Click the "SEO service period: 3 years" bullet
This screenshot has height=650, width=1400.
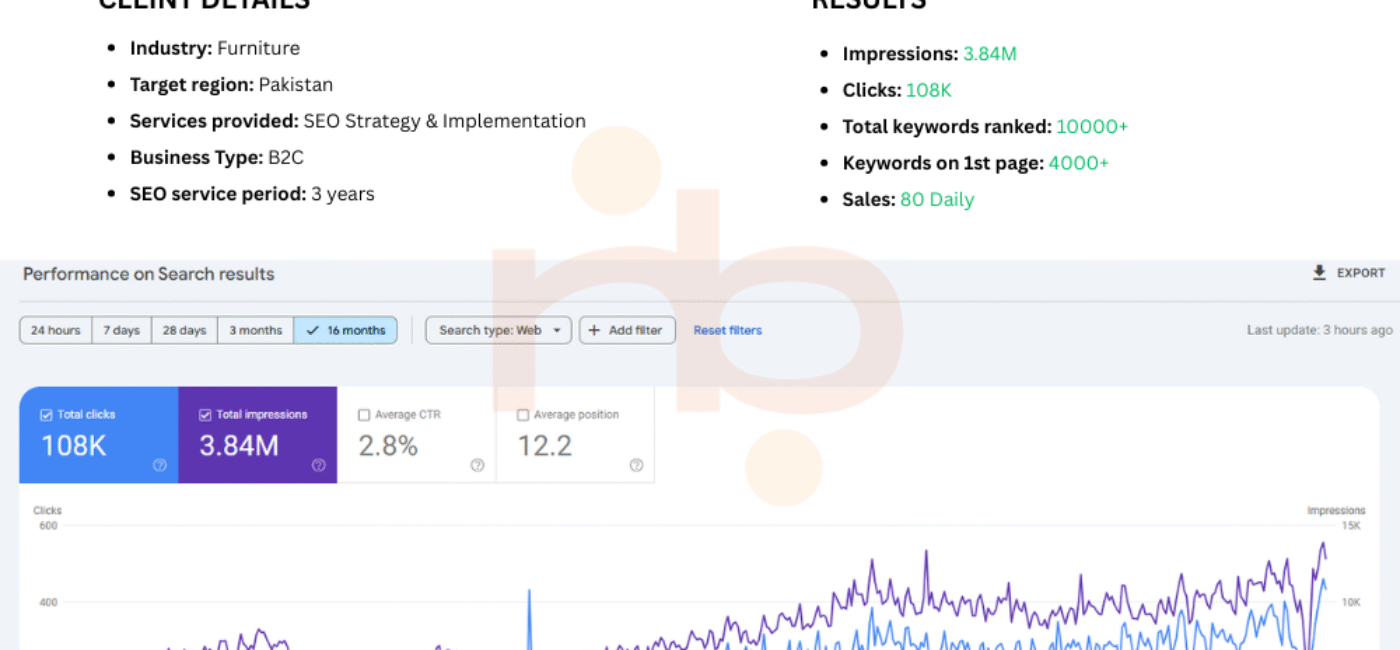(252, 194)
